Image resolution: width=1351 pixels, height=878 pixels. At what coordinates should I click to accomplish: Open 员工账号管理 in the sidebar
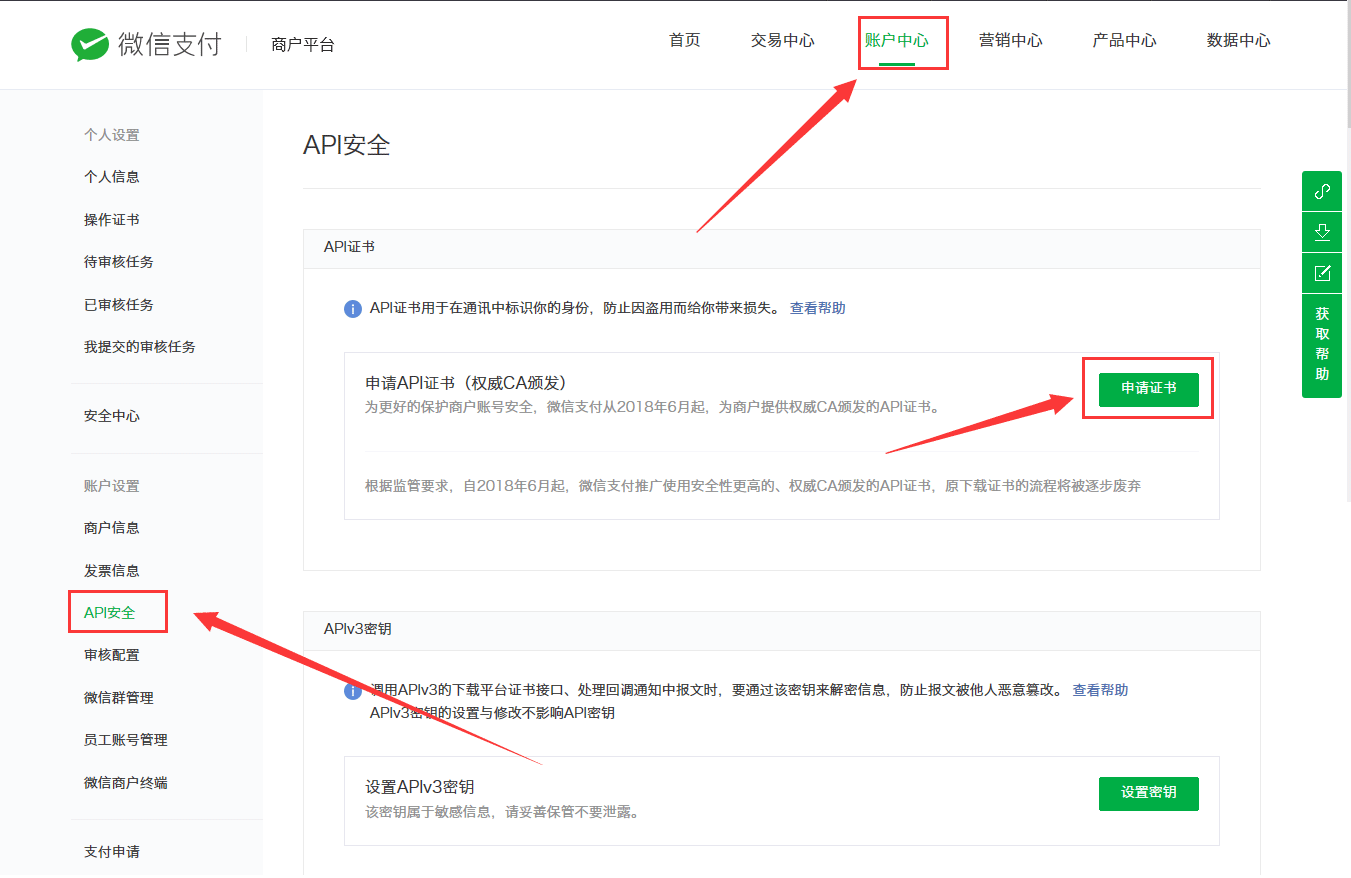pyautogui.click(x=126, y=740)
